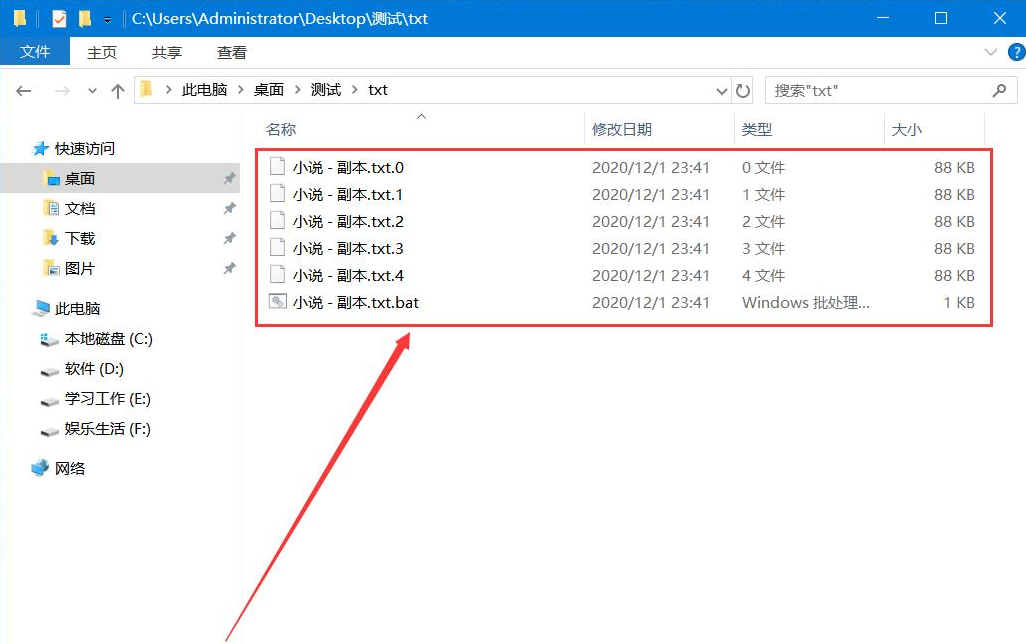Select 测试 in address breadcrumb
1026x644 pixels.
click(x=326, y=90)
